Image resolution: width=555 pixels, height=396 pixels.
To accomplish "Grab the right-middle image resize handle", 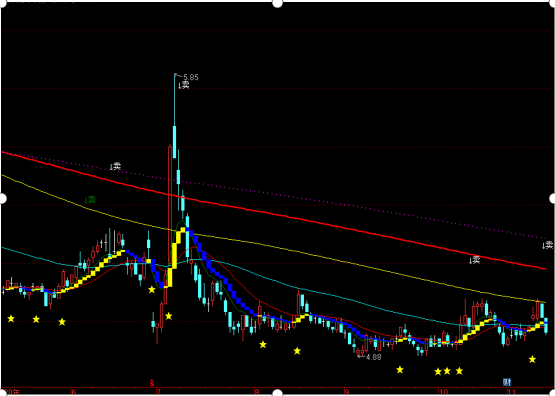I will coord(552,199).
